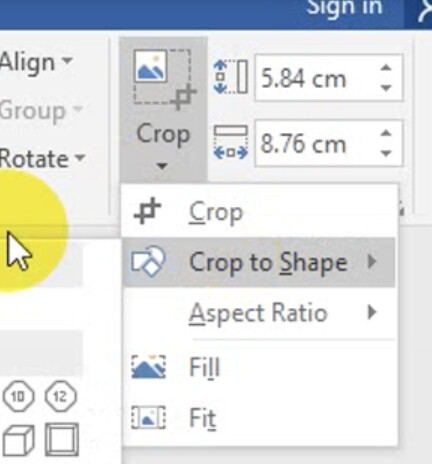Screen dimensions: 432x464
Task: Open the Align dropdown
Action: click(x=35, y=62)
